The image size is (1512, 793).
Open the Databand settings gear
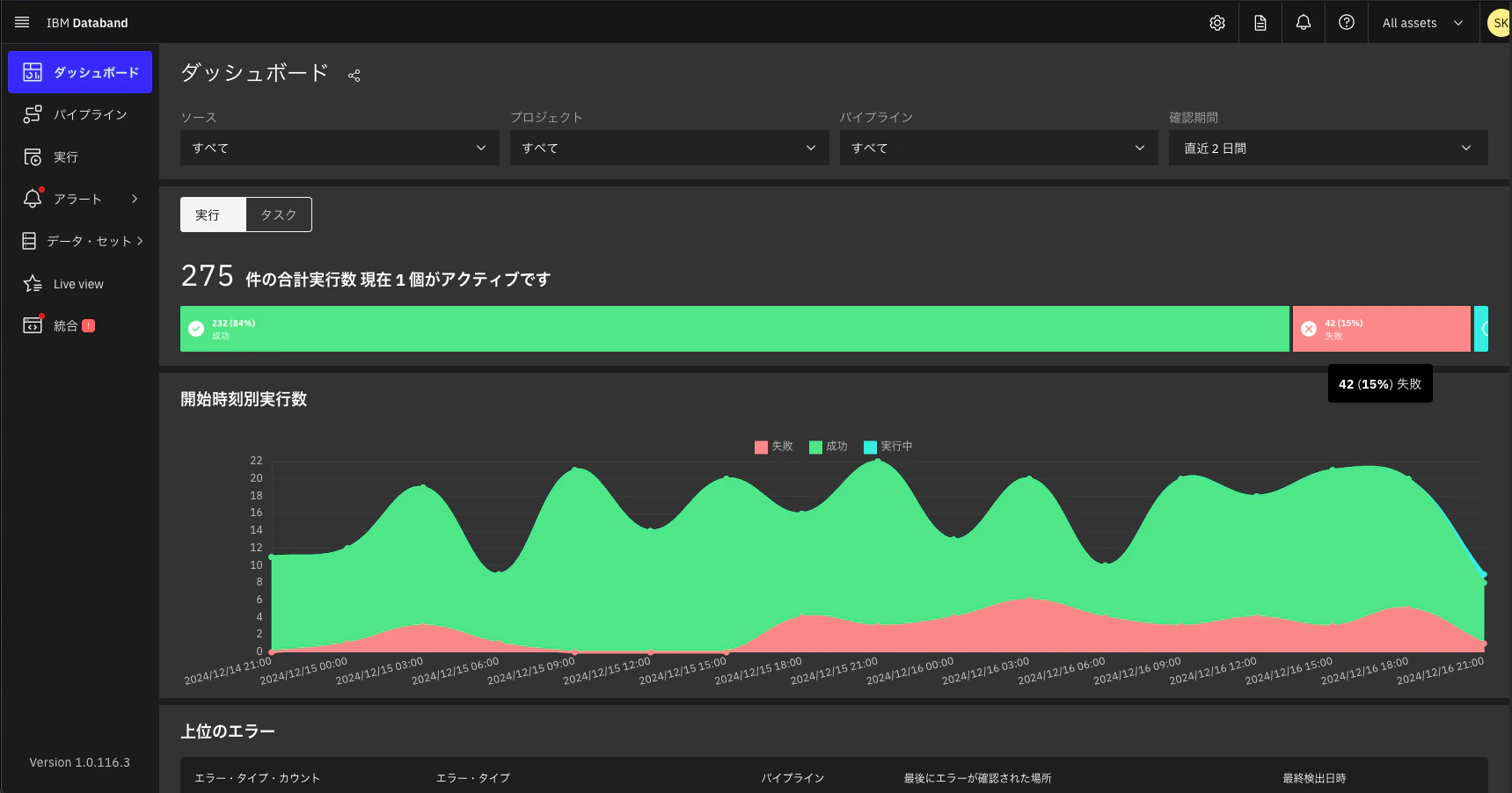tap(1216, 22)
